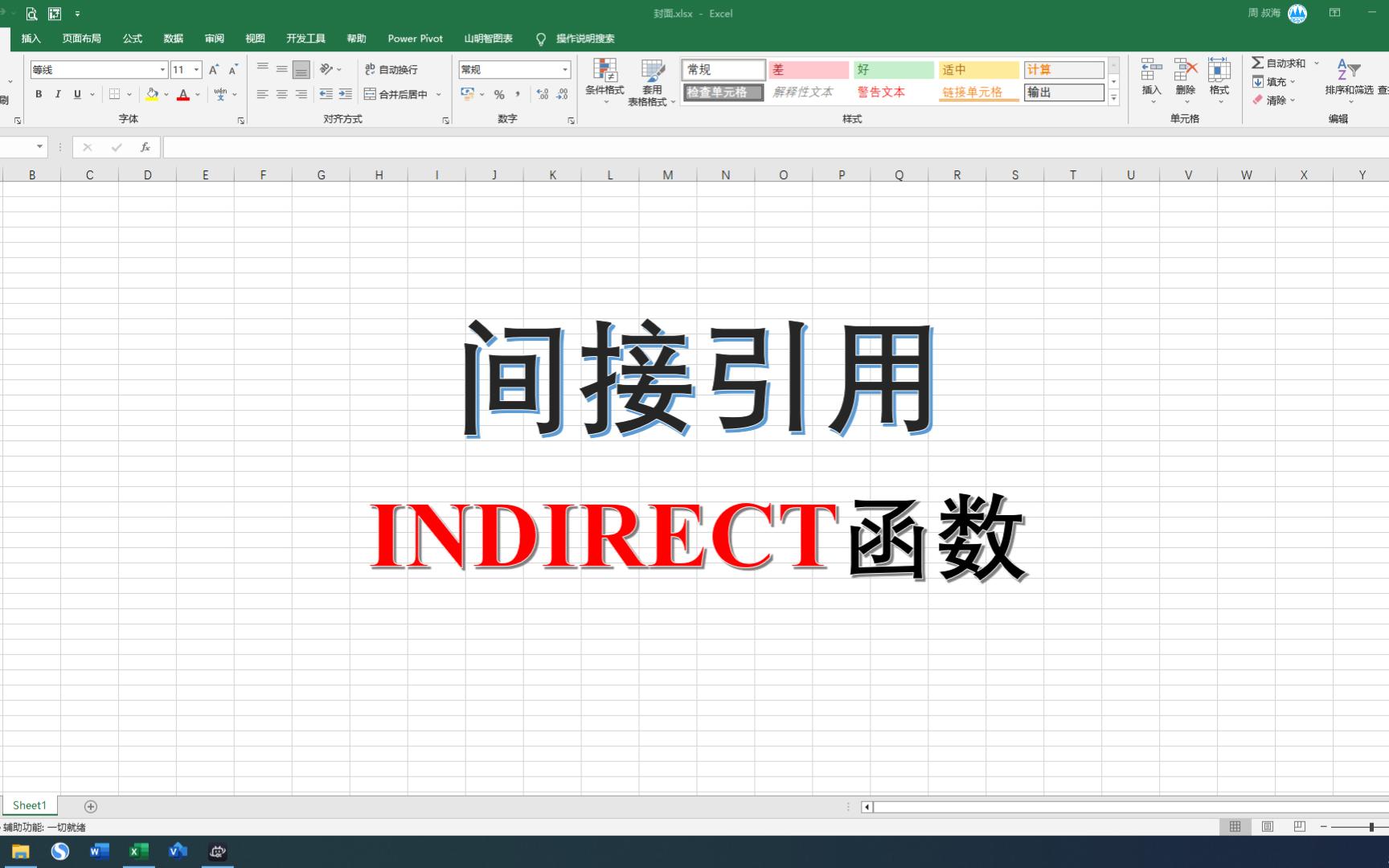Click 排序和筛选 sort and filter
The height and width of the screenshot is (868, 1389).
click(x=1349, y=81)
